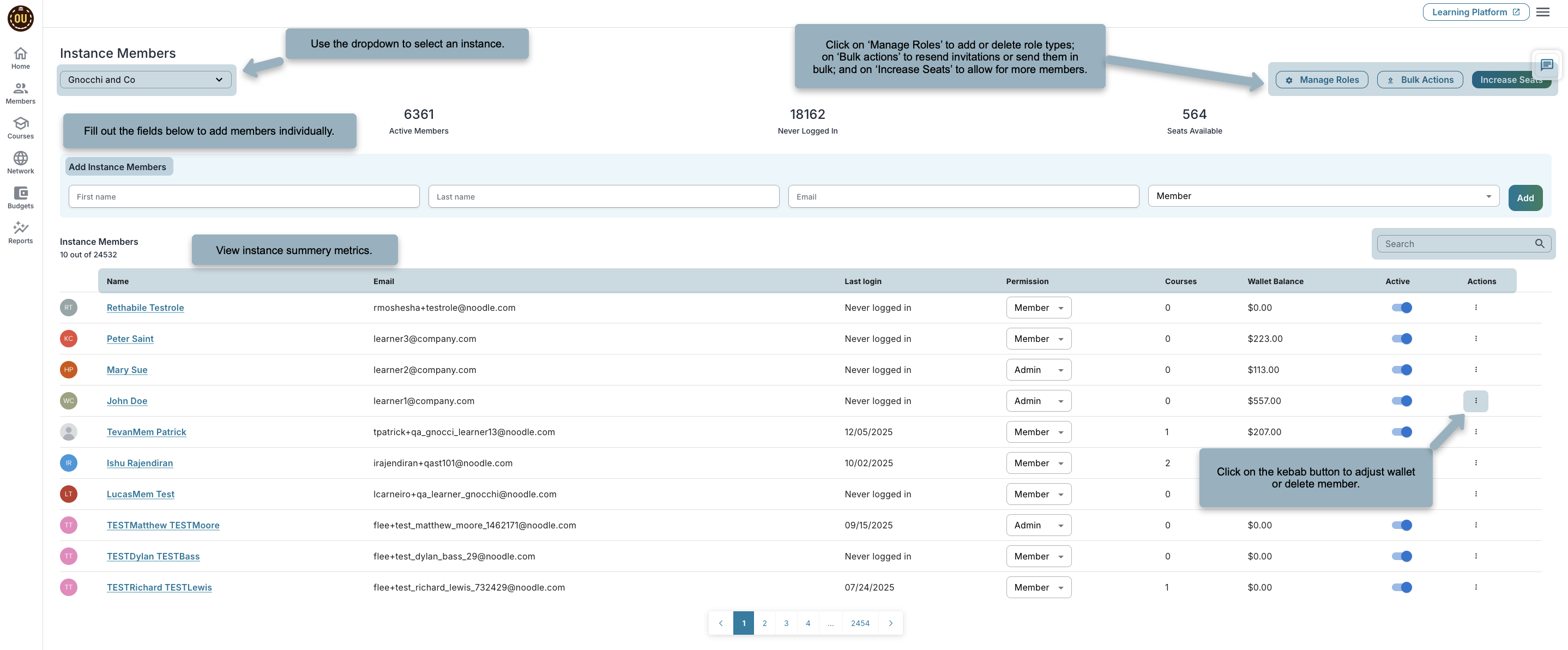
Task: Change permission for TESTRichard TESTLewis
Action: 1039,587
